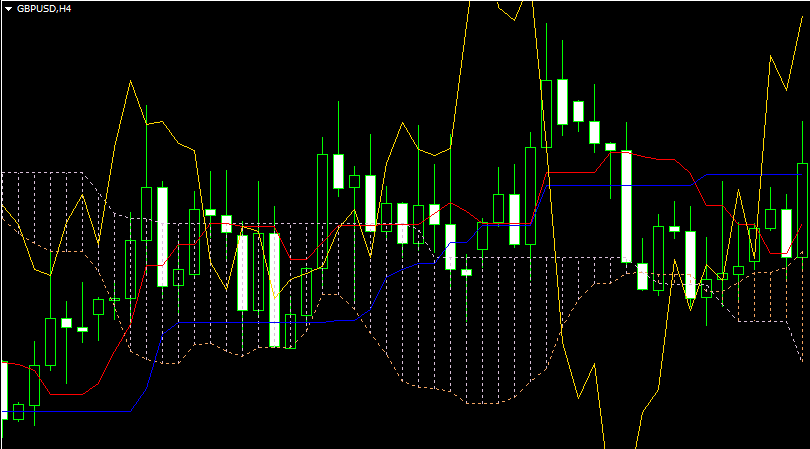Click the last candlestick at right edge

point(802,210)
